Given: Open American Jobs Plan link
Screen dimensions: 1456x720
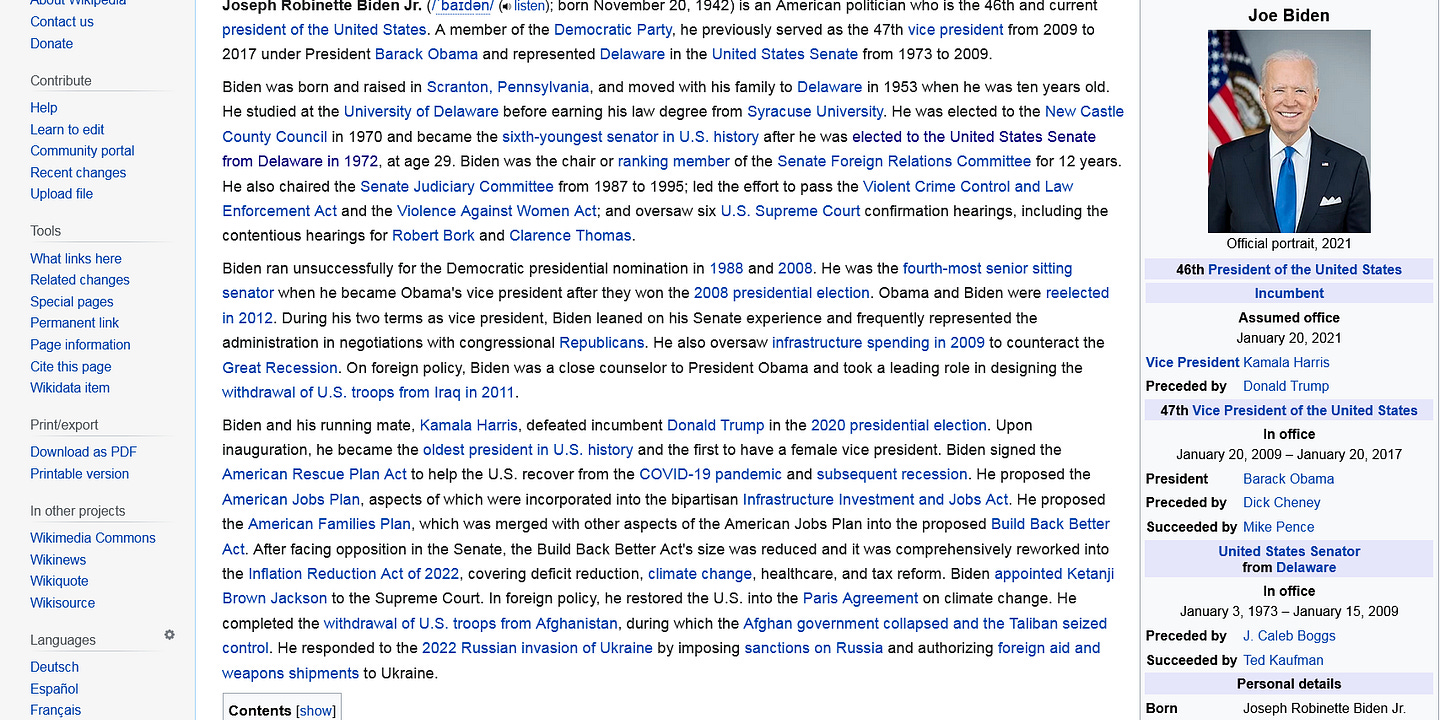Looking at the screenshot, I should click(x=291, y=499).
